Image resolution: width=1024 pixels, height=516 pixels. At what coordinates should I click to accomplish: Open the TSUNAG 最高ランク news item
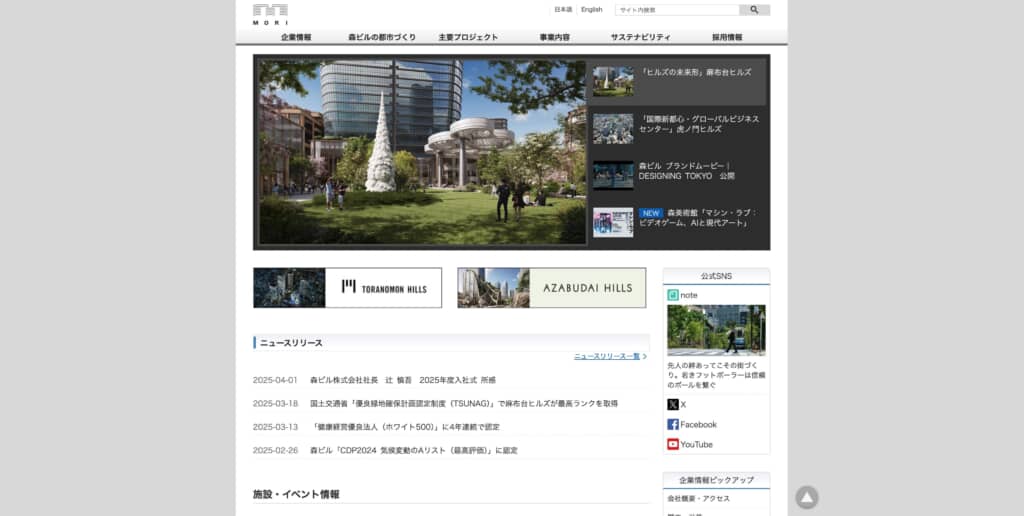point(464,404)
